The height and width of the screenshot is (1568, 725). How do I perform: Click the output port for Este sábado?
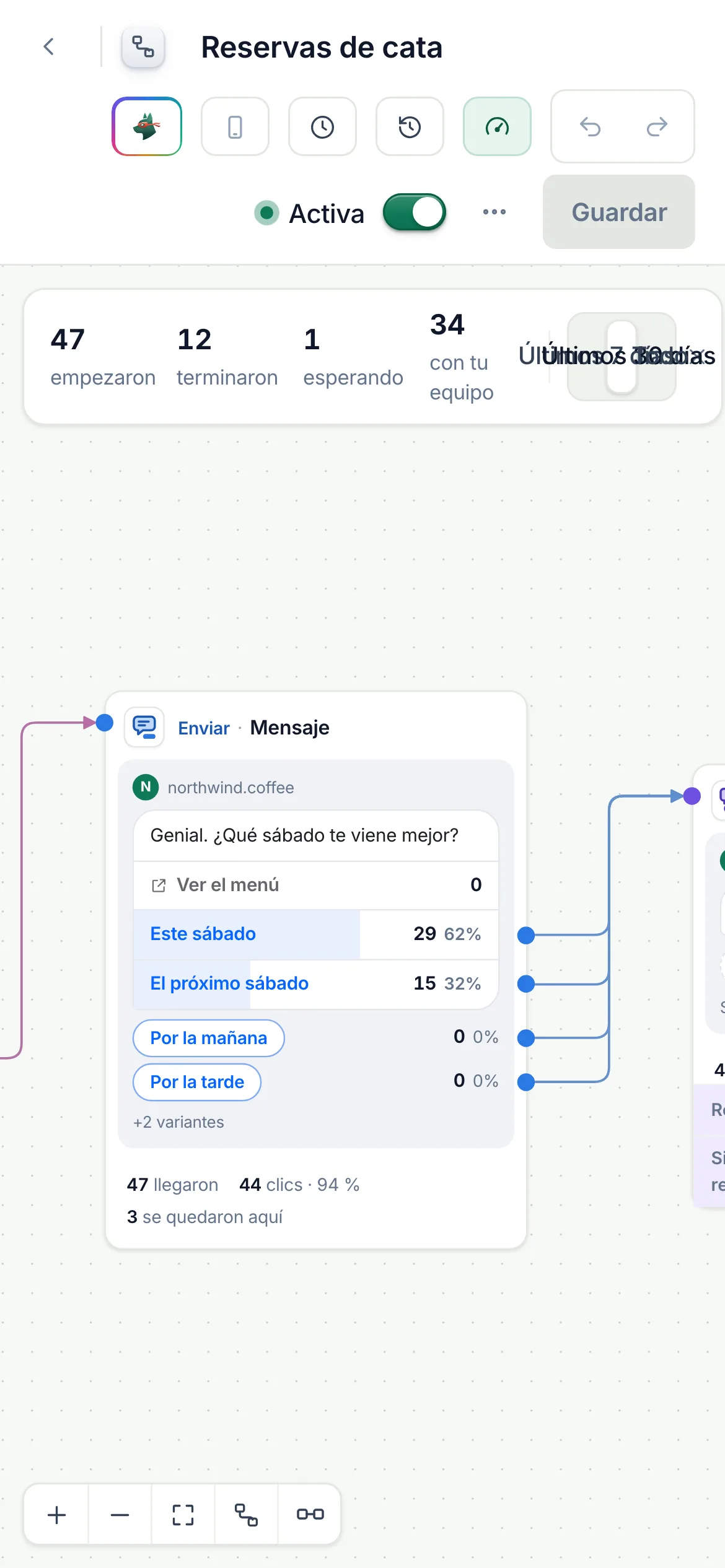(x=526, y=935)
